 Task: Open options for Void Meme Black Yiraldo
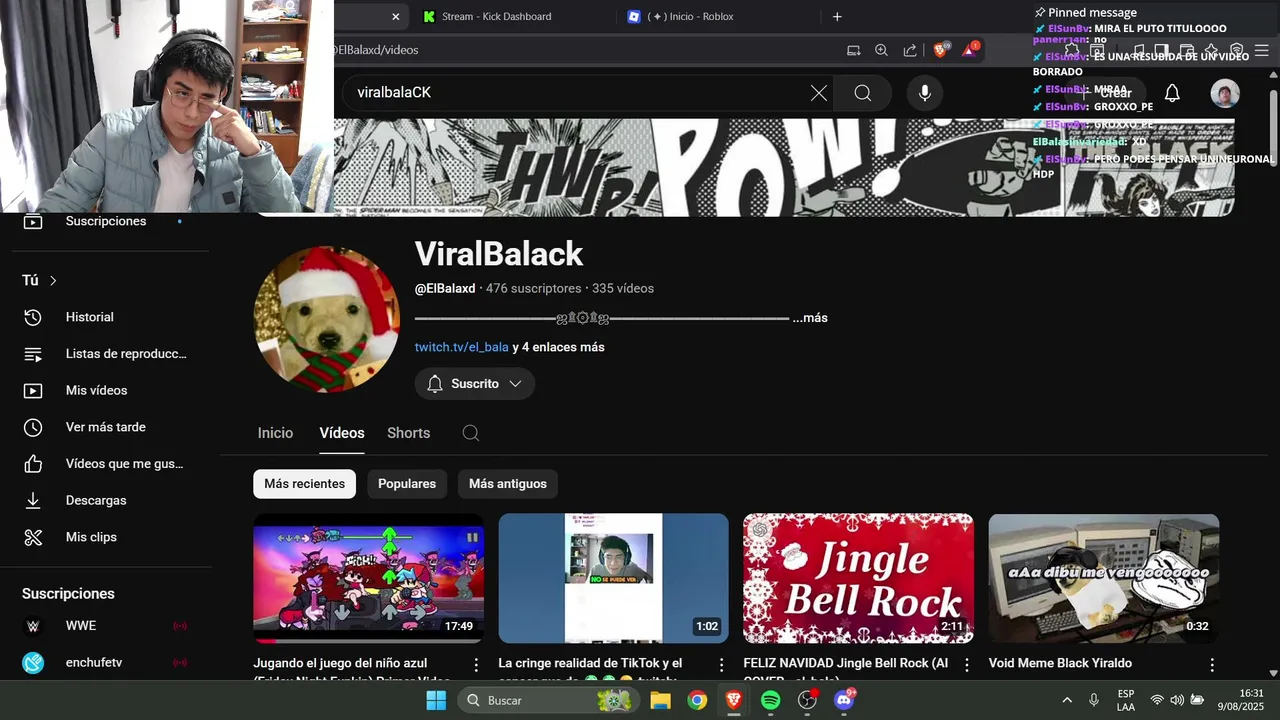(x=1212, y=665)
